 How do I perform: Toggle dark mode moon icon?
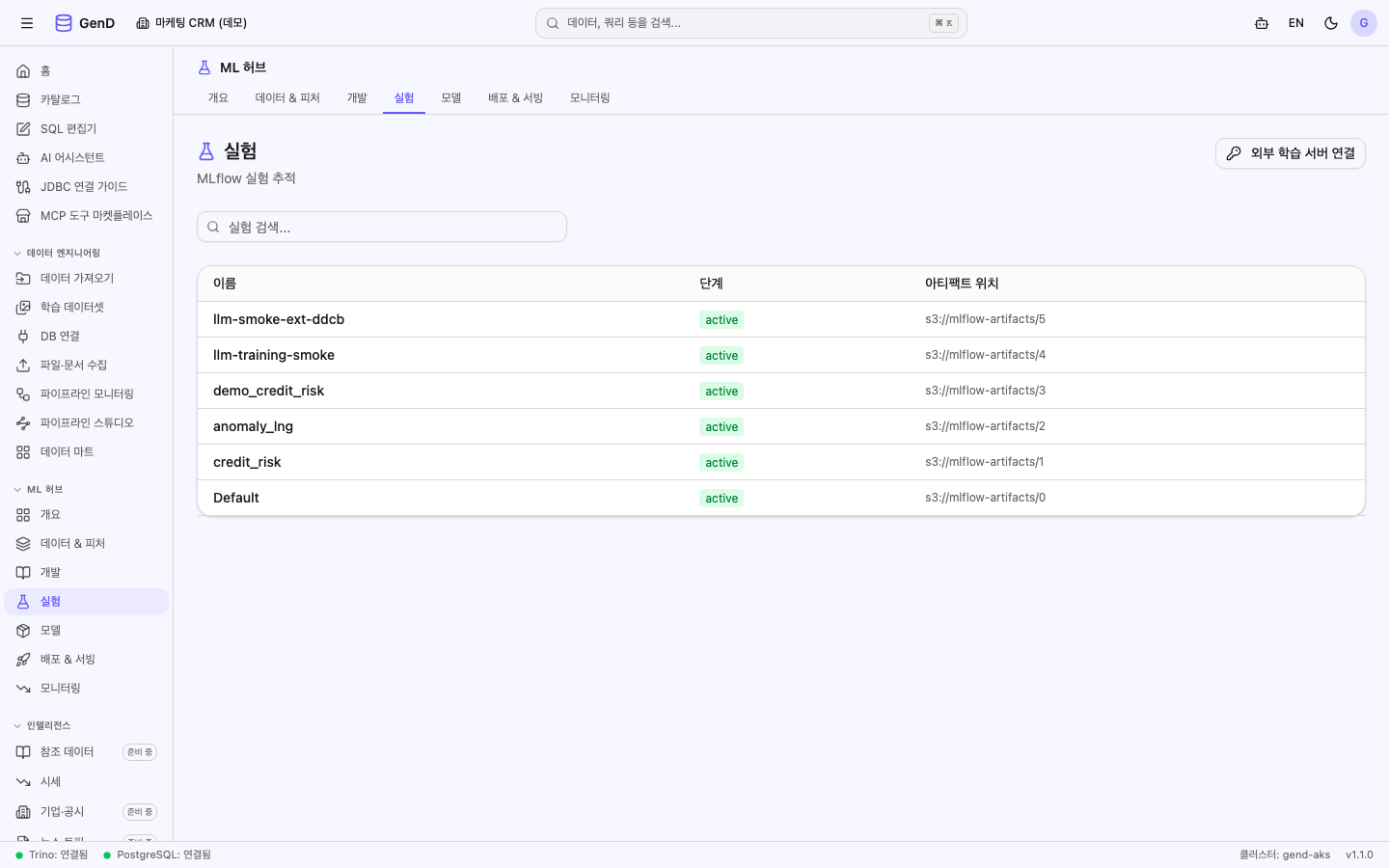tap(1331, 23)
